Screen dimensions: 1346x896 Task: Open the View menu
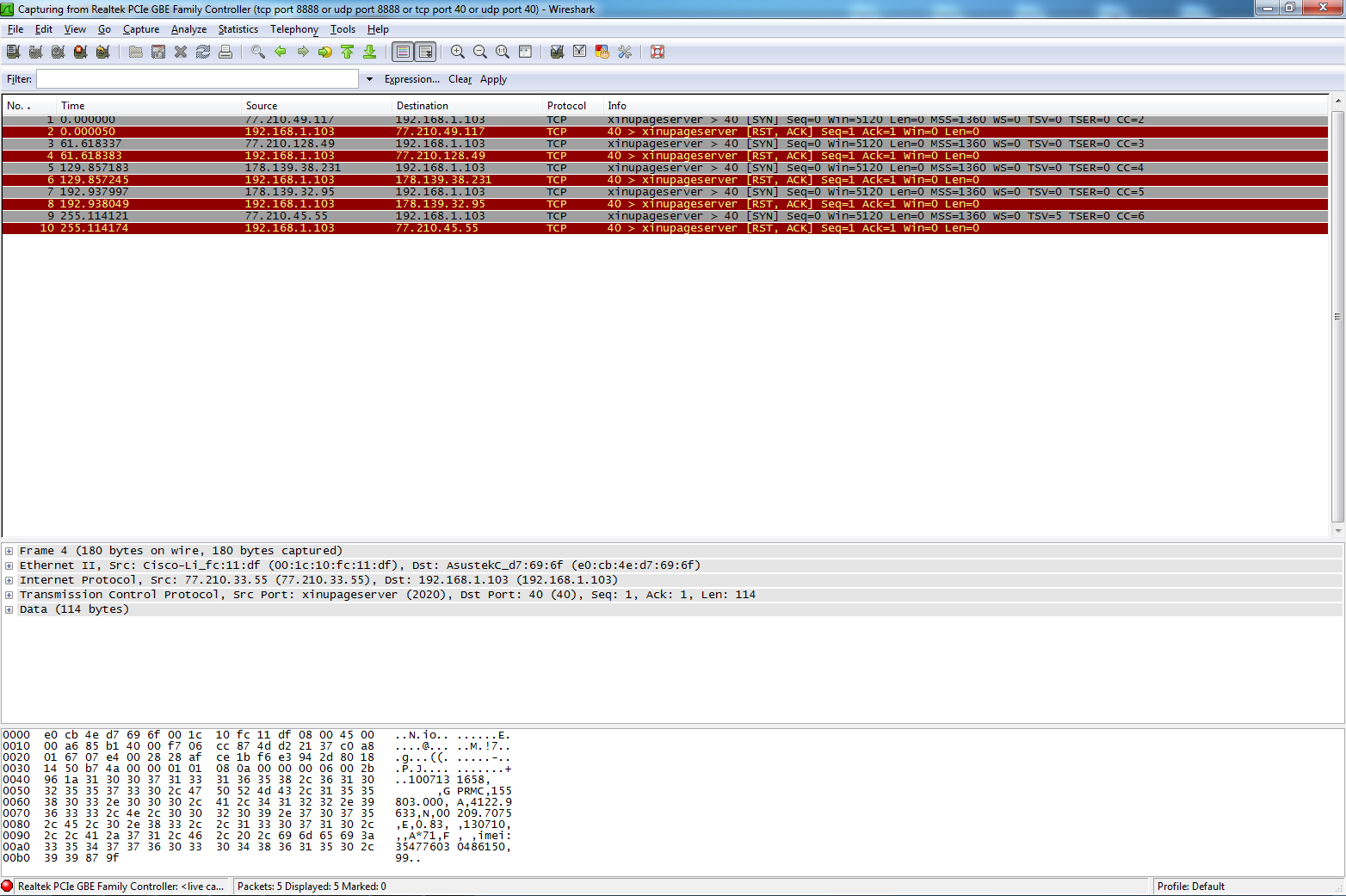(x=75, y=29)
